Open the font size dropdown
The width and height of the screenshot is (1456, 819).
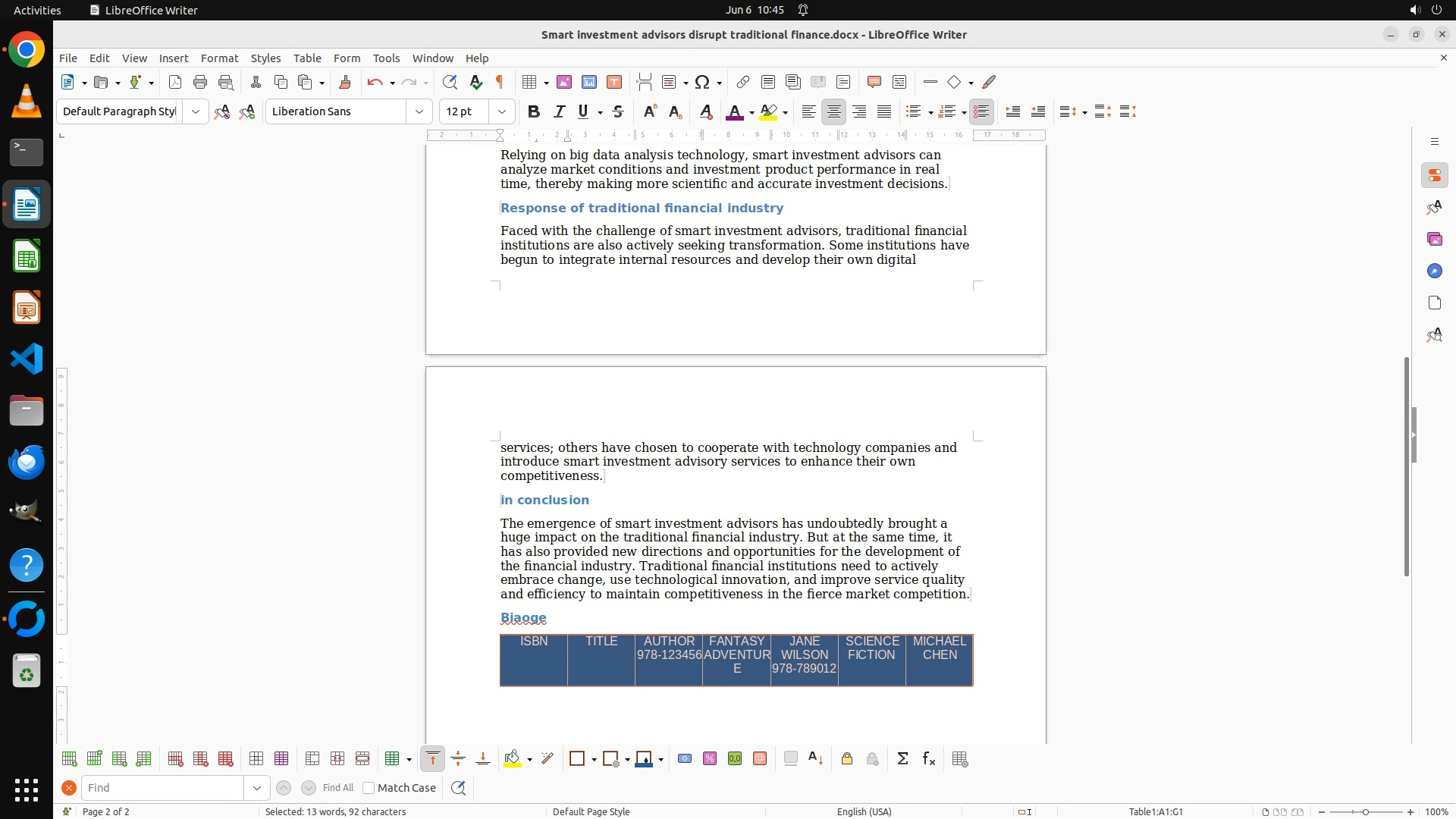pyautogui.click(x=501, y=111)
